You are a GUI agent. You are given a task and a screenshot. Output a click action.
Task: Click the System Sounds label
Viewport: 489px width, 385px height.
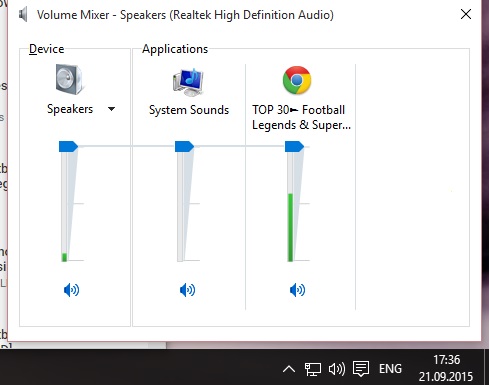189,110
